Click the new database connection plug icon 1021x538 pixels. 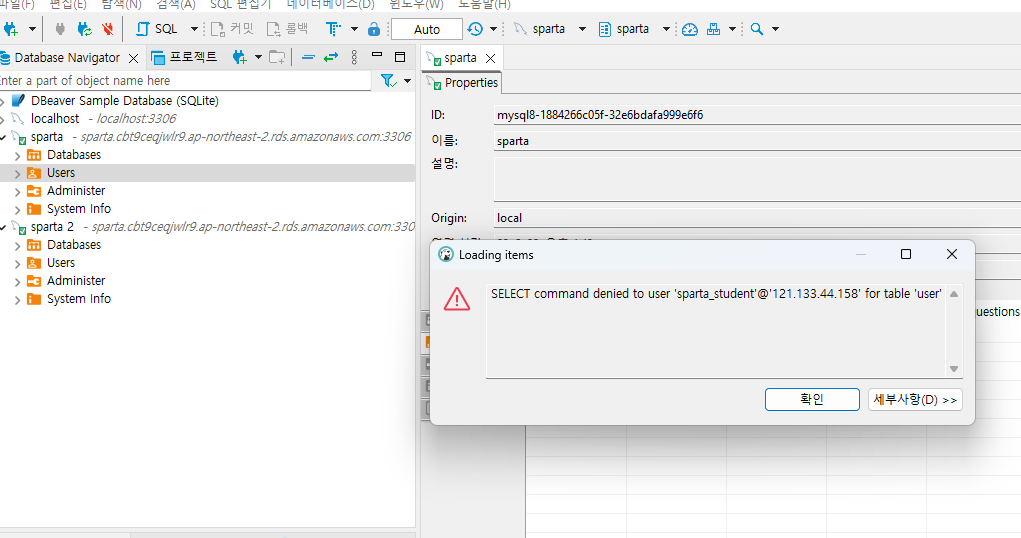pyautogui.click(x=11, y=29)
